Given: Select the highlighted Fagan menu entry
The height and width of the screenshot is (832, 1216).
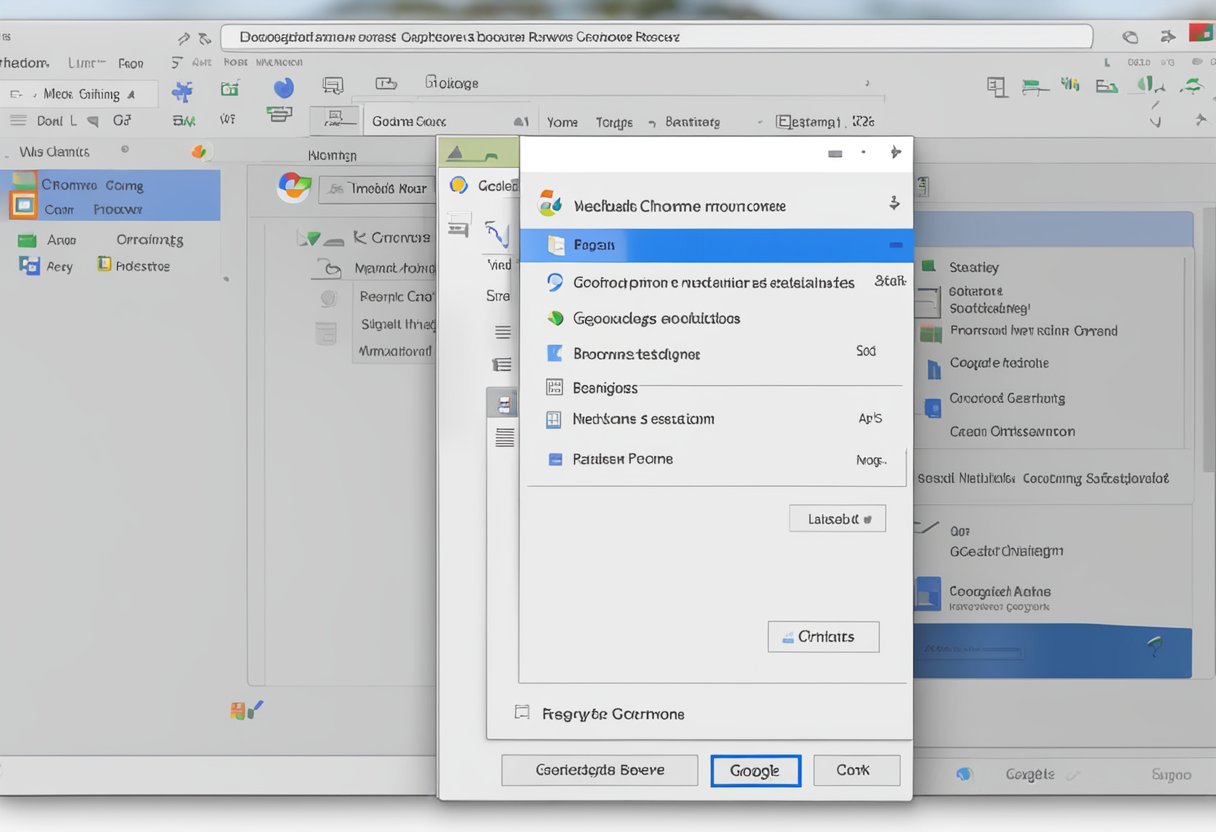Looking at the screenshot, I should point(716,244).
